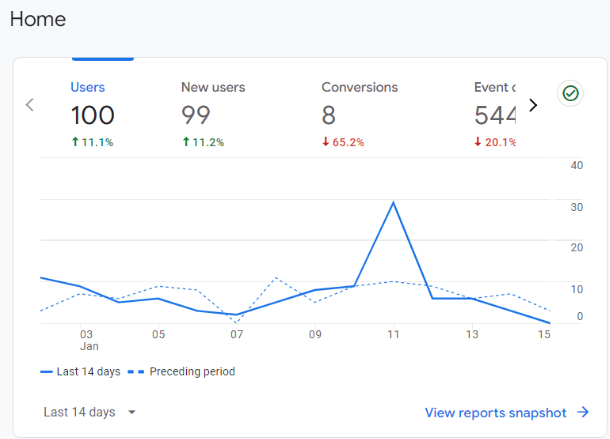Image resolution: width=610 pixels, height=439 pixels.
Task: Click the caret next to Last 14 days
Action: (x=132, y=412)
